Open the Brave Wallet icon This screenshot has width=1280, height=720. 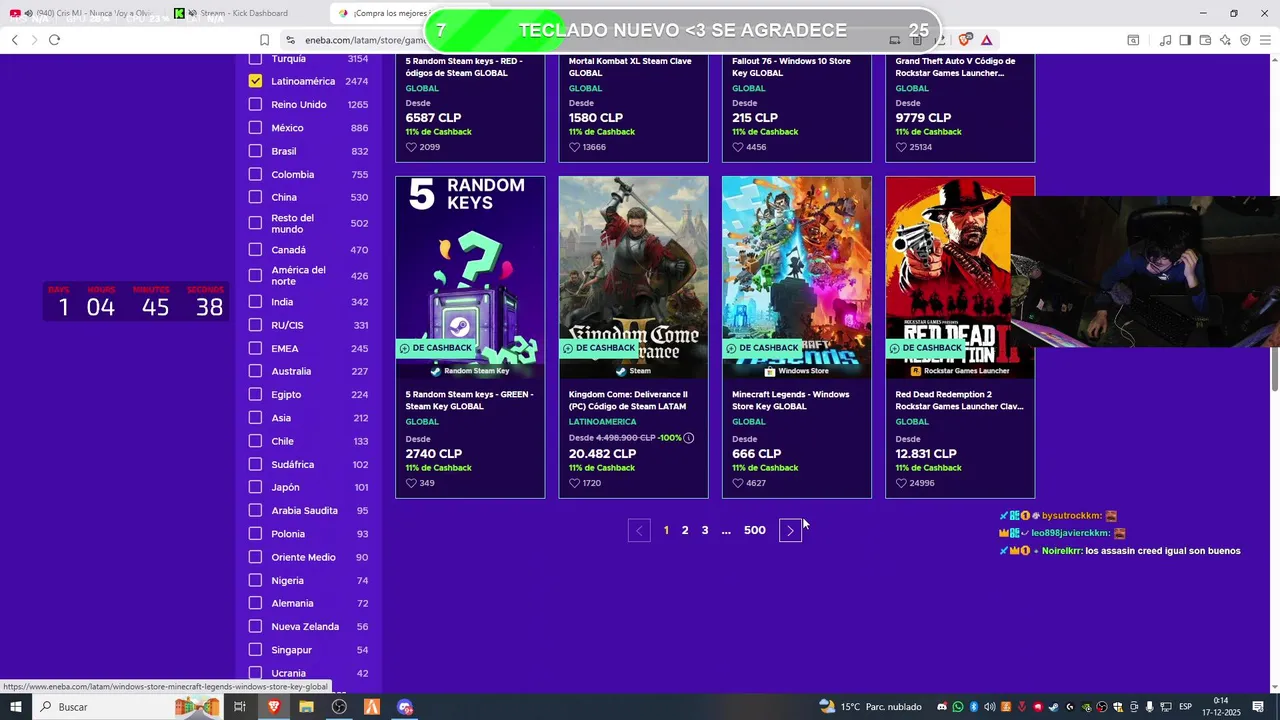click(x=1205, y=40)
